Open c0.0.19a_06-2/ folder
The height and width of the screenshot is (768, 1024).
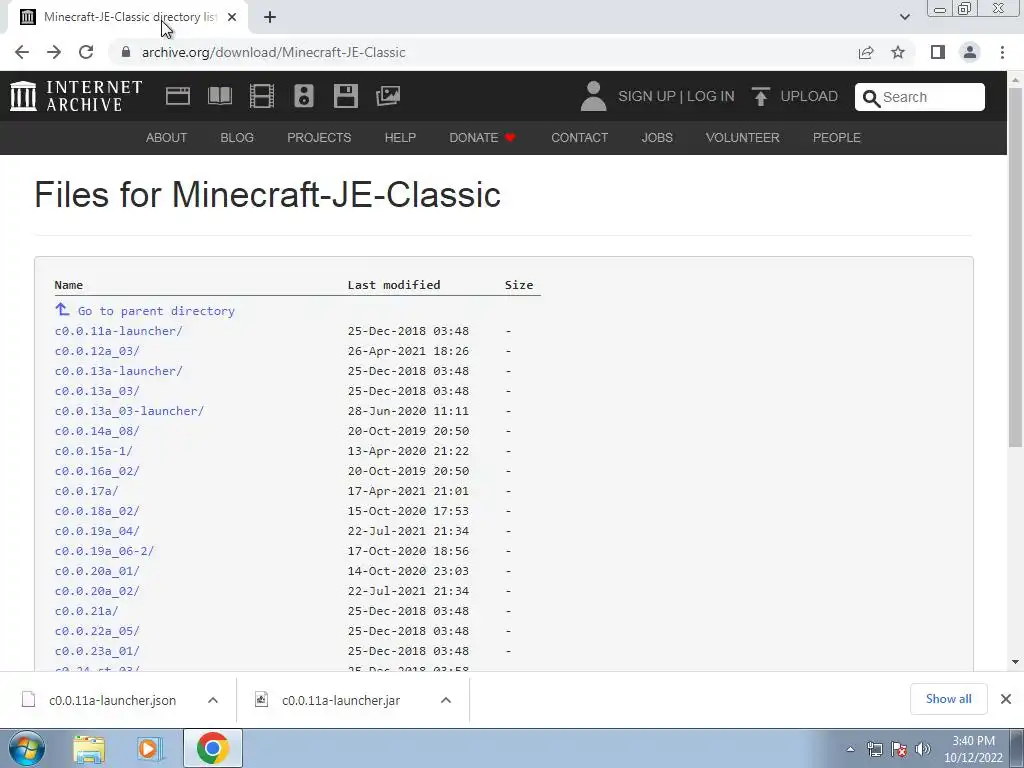[x=104, y=551]
